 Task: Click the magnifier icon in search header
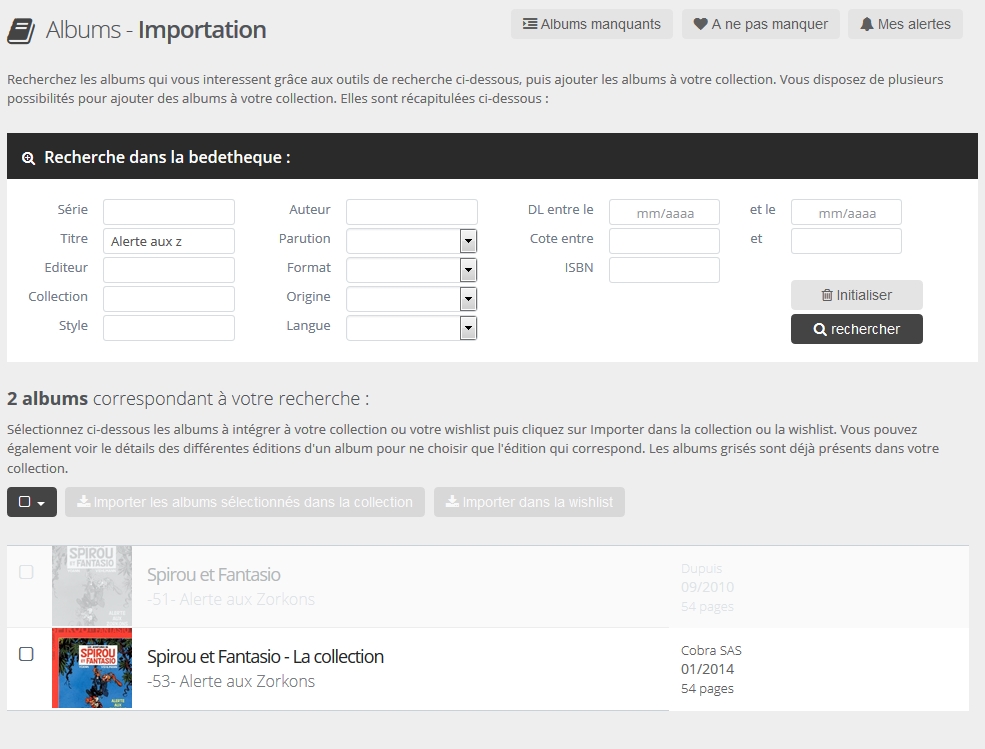(x=28, y=158)
